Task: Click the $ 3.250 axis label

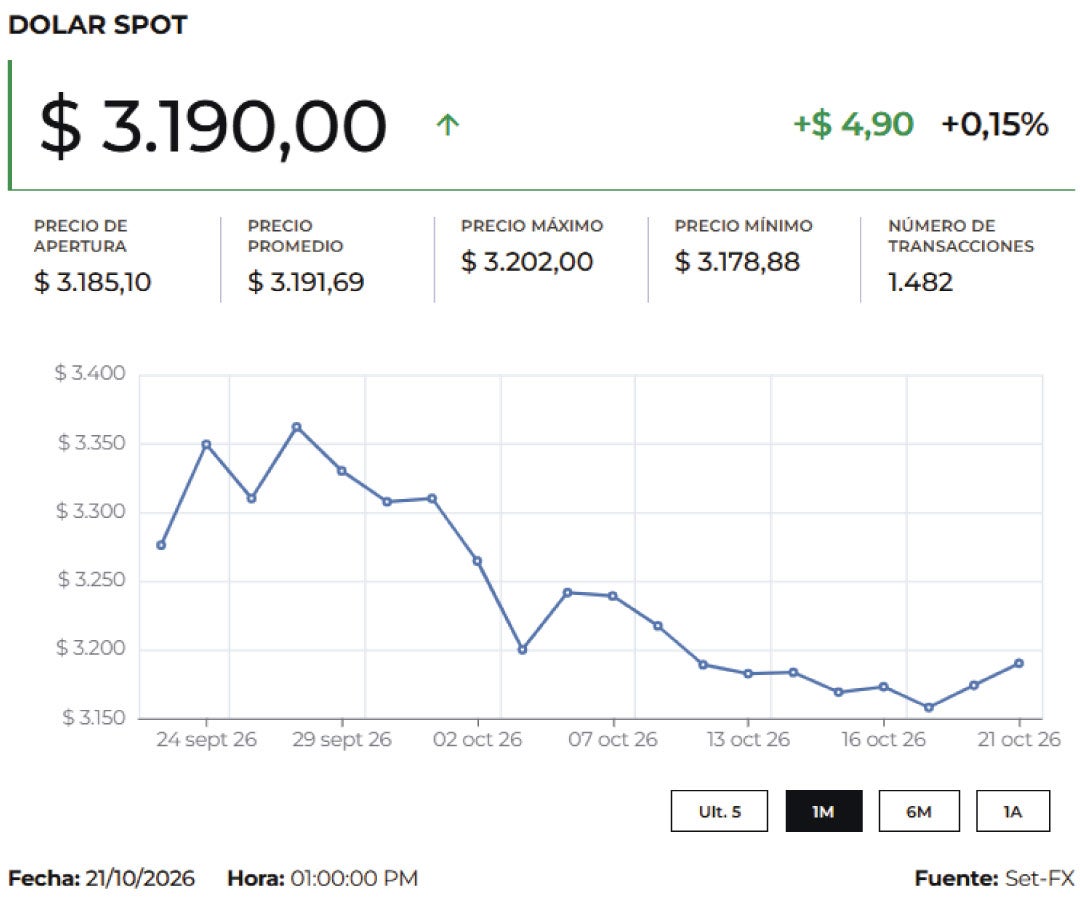Action: coord(90,579)
